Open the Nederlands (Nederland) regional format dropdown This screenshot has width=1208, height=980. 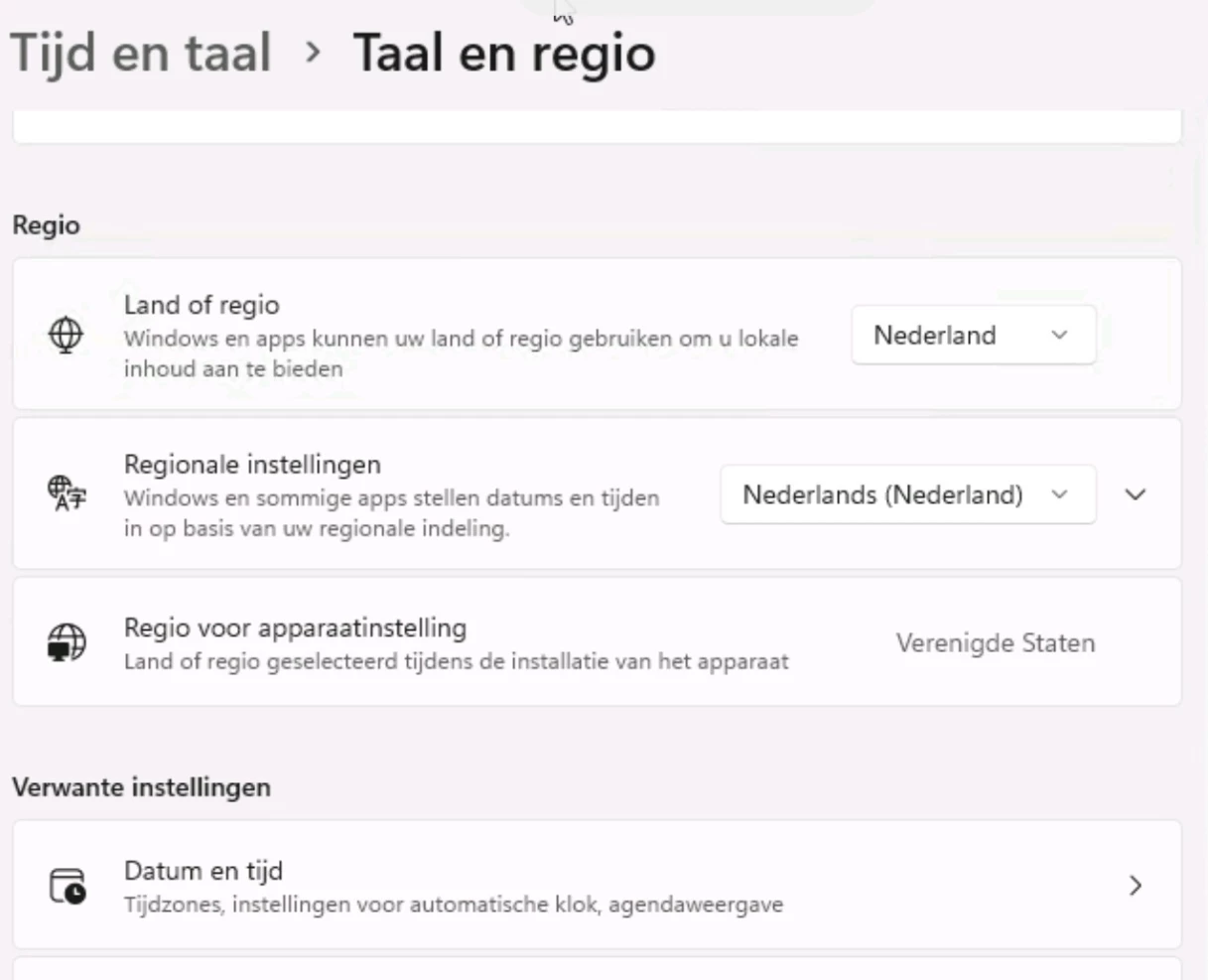click(x=907, y=494)
